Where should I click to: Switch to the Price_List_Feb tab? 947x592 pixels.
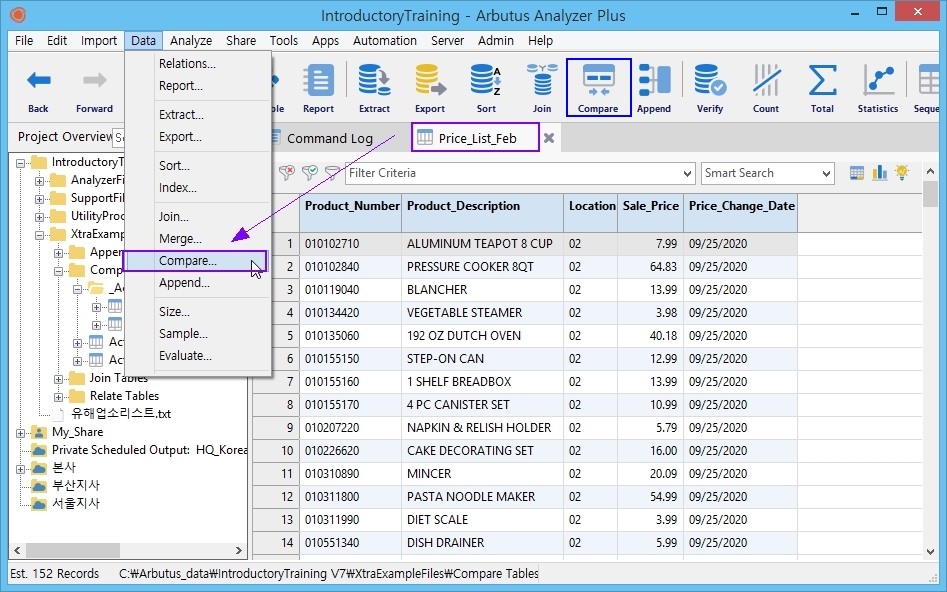[476, 138]
